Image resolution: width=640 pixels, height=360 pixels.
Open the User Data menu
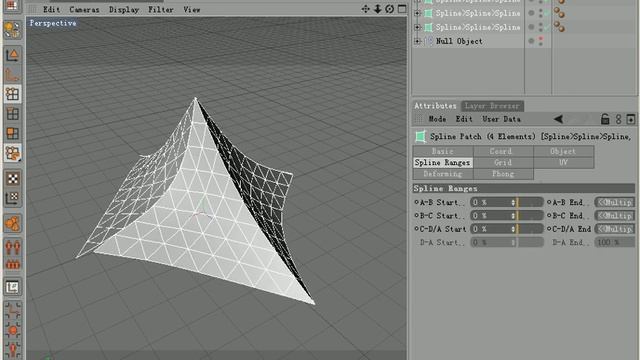point(502,119)
